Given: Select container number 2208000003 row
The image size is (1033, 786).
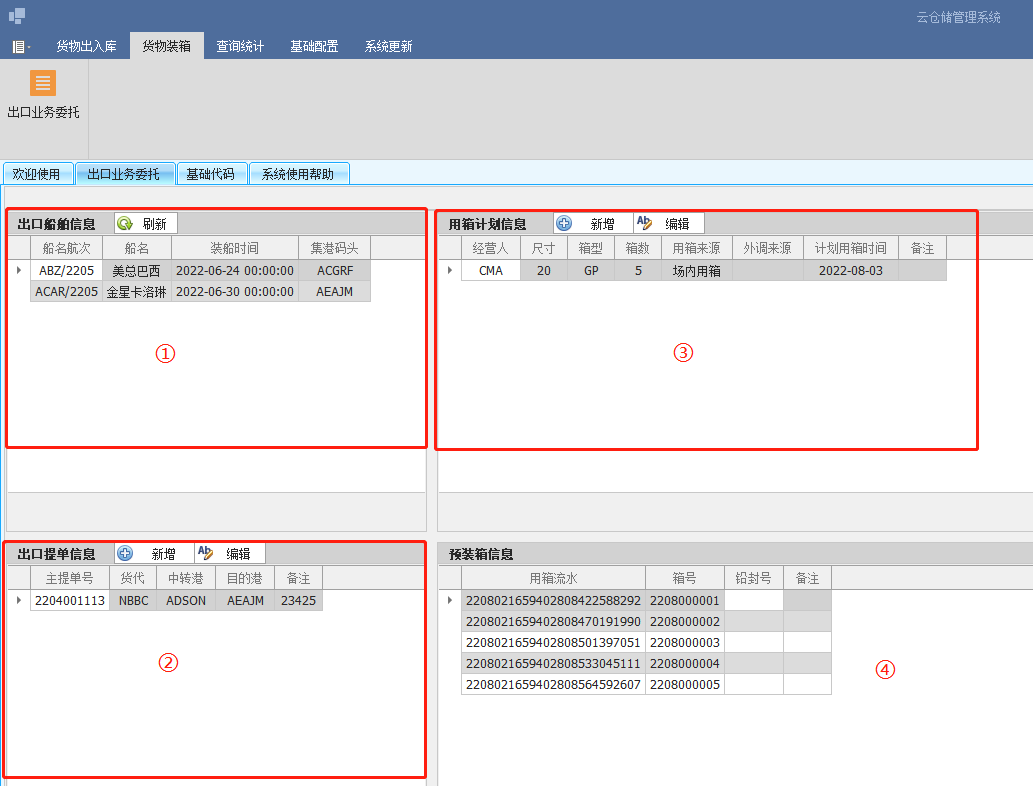Looking at the screenshot, I should coord(684,642).
